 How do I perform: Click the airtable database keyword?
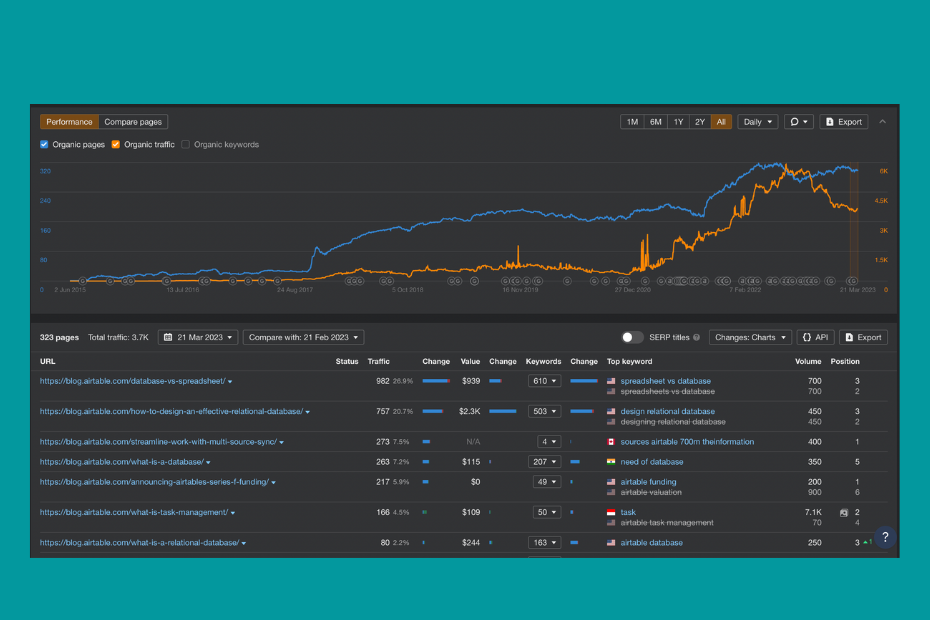coord(651,542)
